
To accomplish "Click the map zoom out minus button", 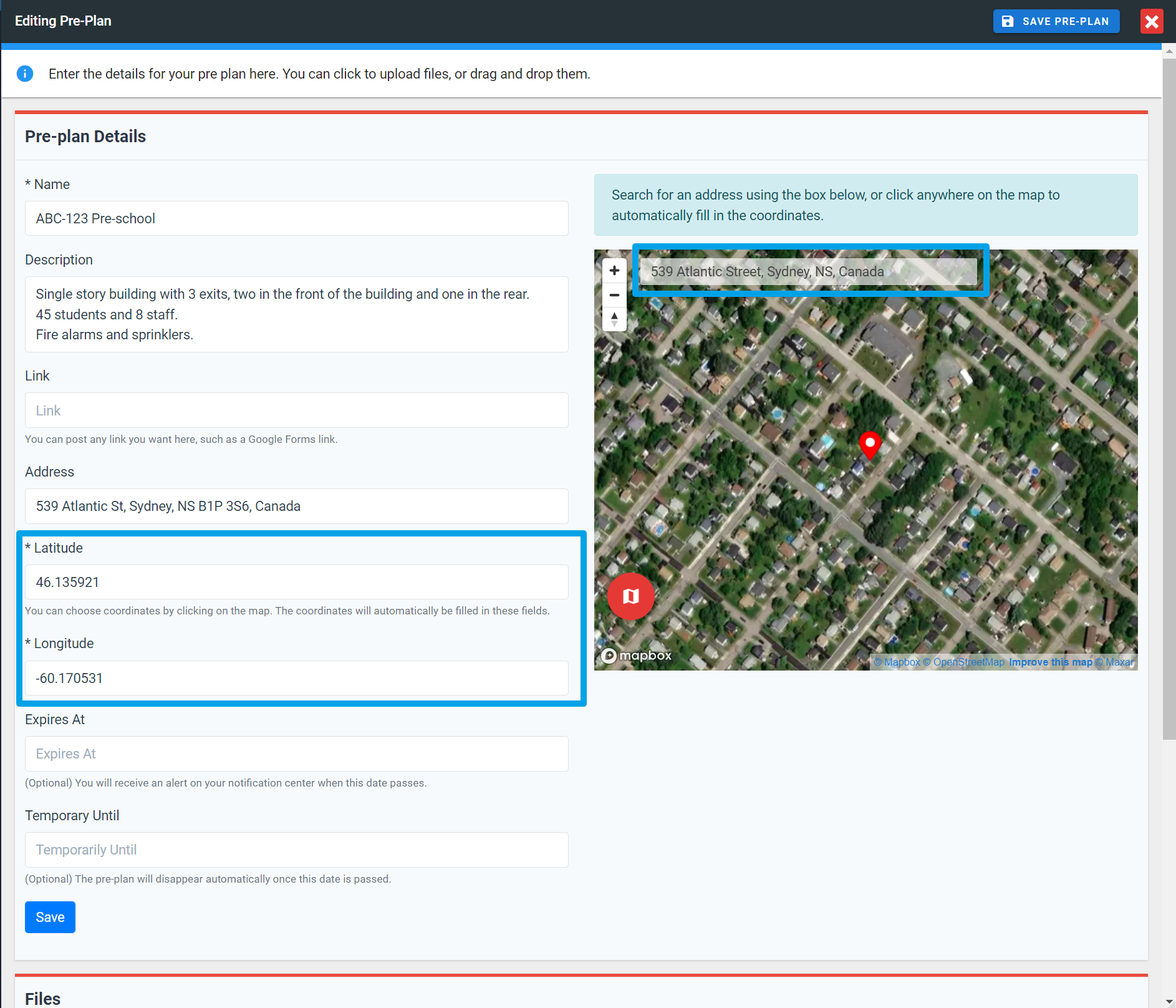I will pyautogui.click(x=614, y=295).
